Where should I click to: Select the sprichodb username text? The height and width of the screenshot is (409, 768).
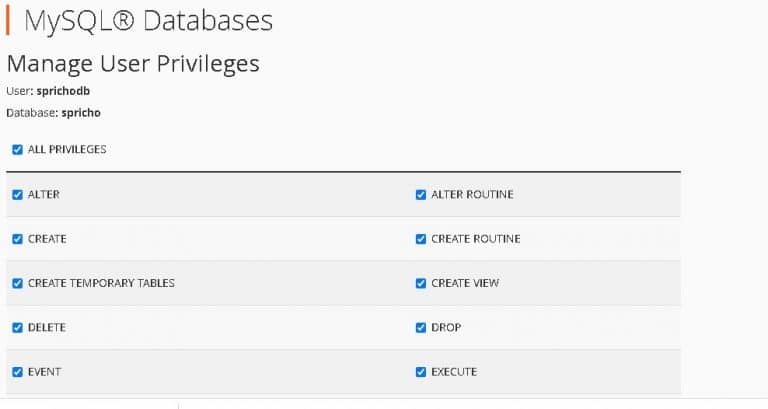click(62, 90)
